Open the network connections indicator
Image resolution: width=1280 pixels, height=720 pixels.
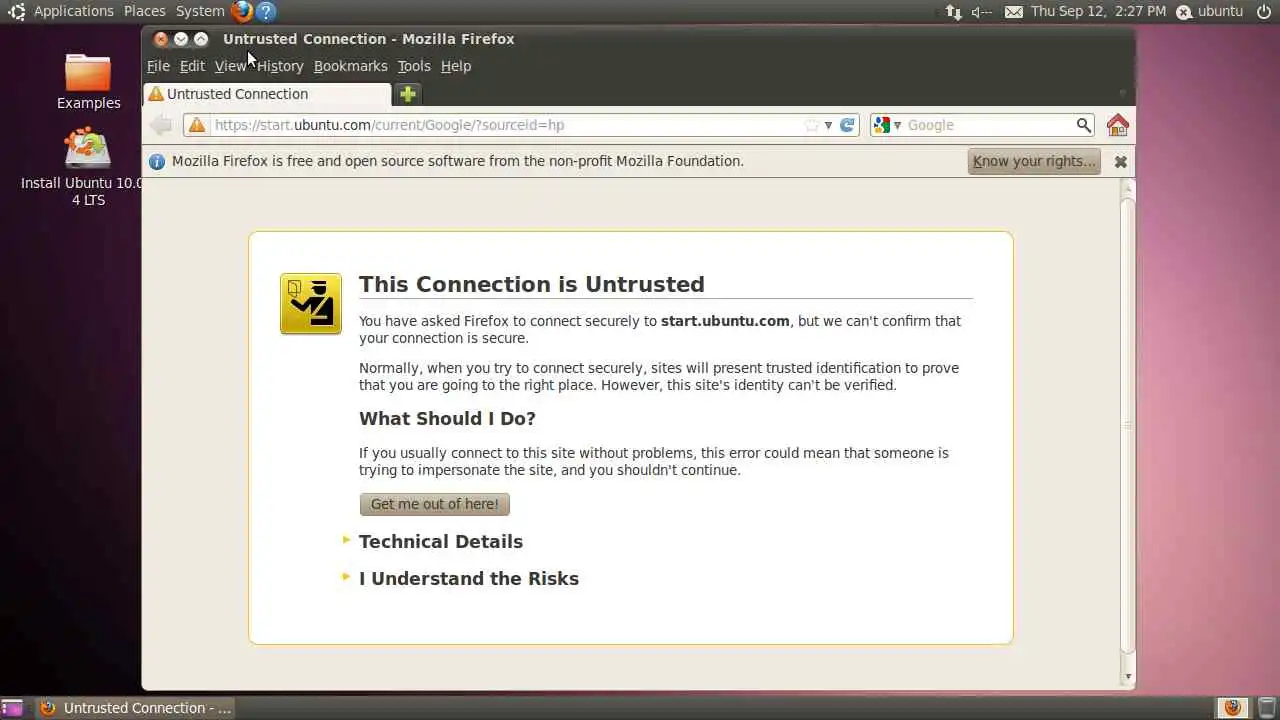[x=953, y=12]
